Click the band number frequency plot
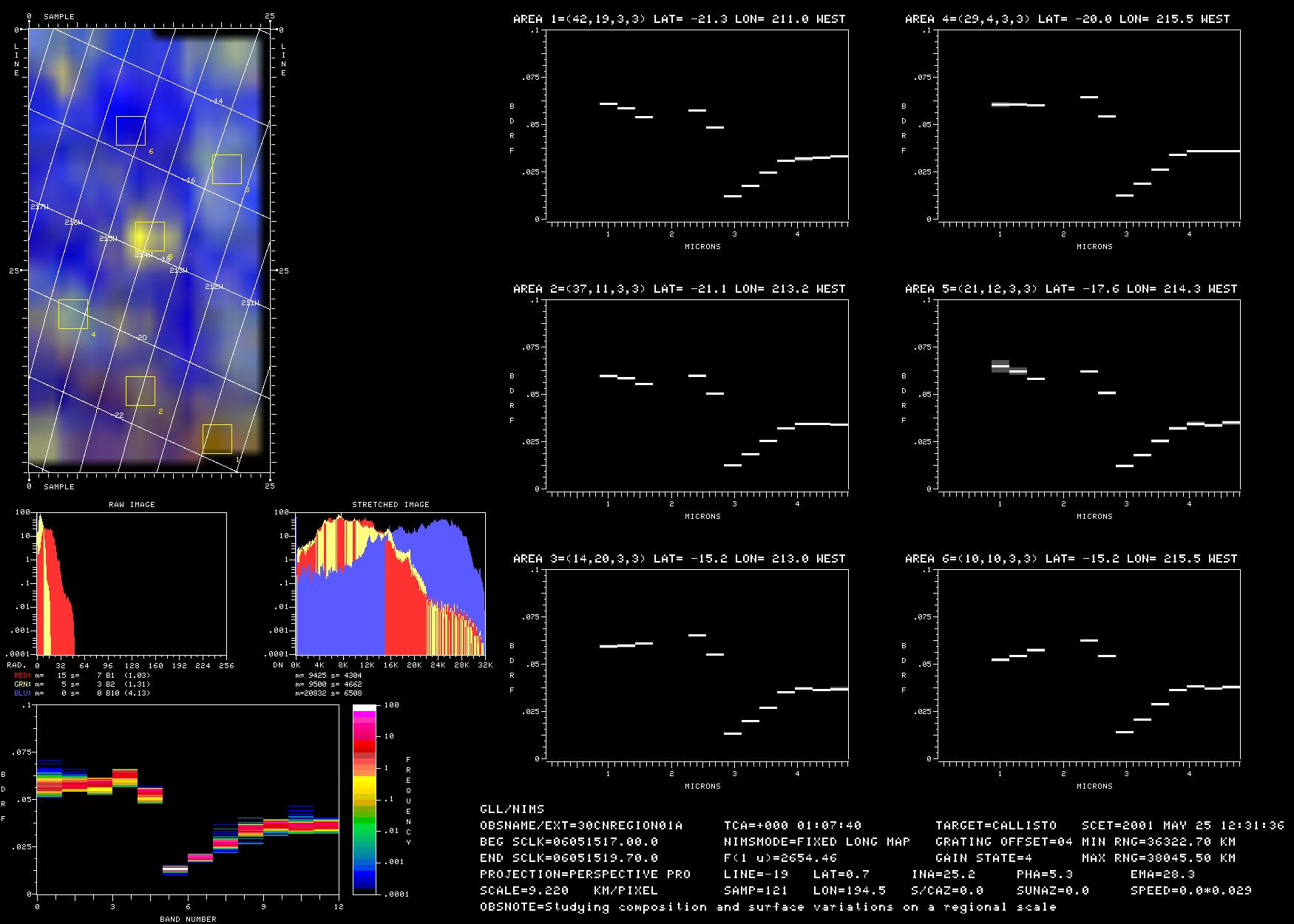 pyautogui.click(x=187, y=799)
